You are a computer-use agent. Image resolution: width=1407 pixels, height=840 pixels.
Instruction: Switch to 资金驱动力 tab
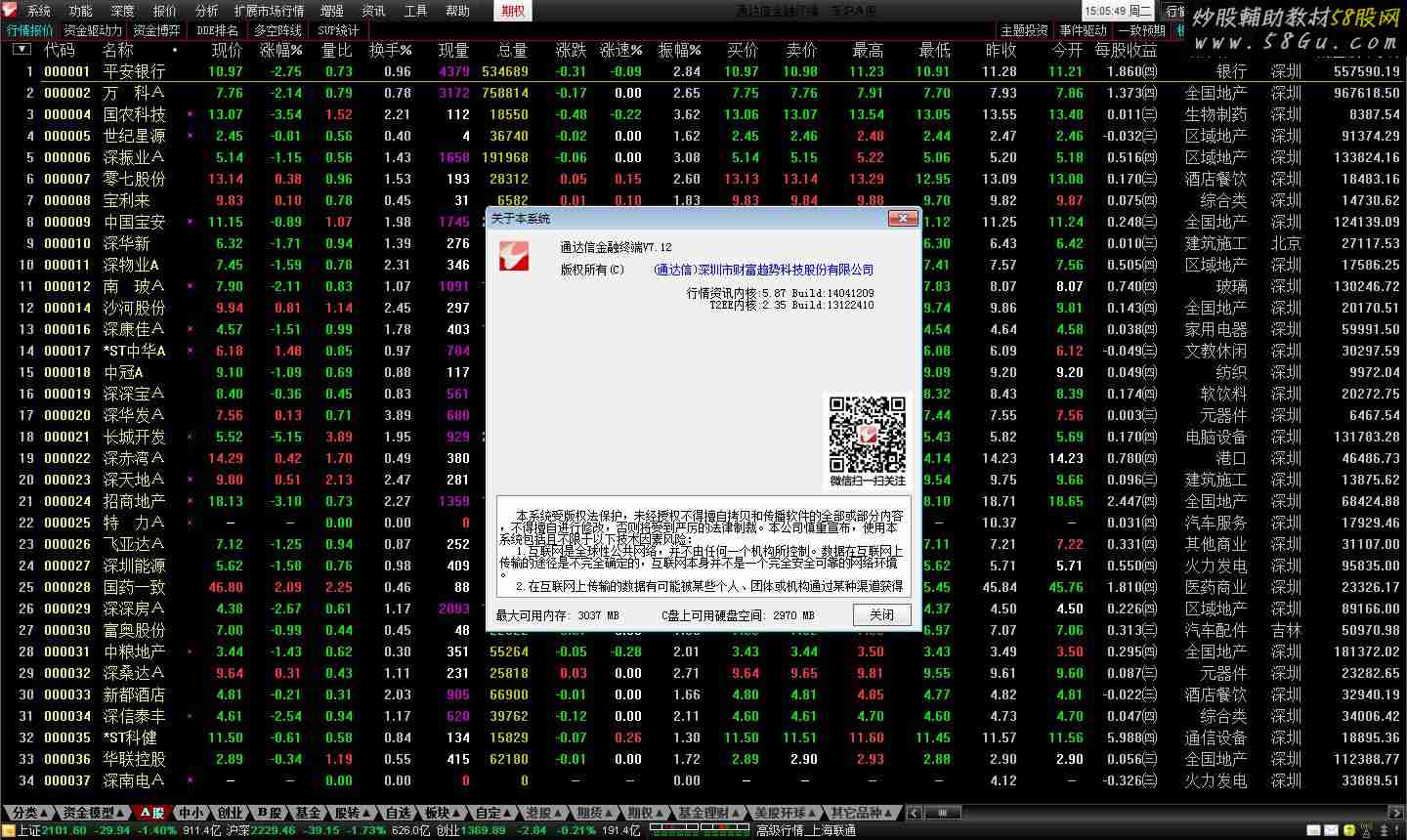pos(93,30)
